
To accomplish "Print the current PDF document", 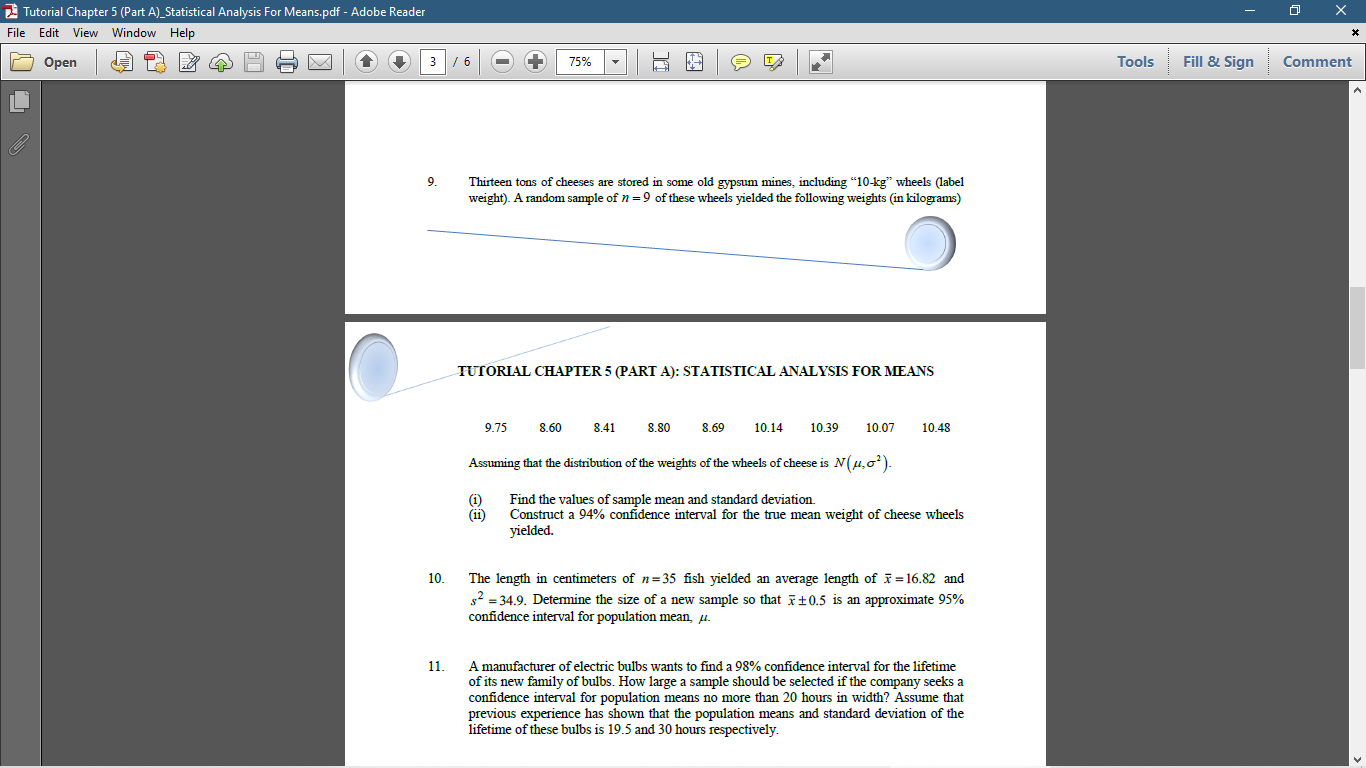I will tap(287, 61).
